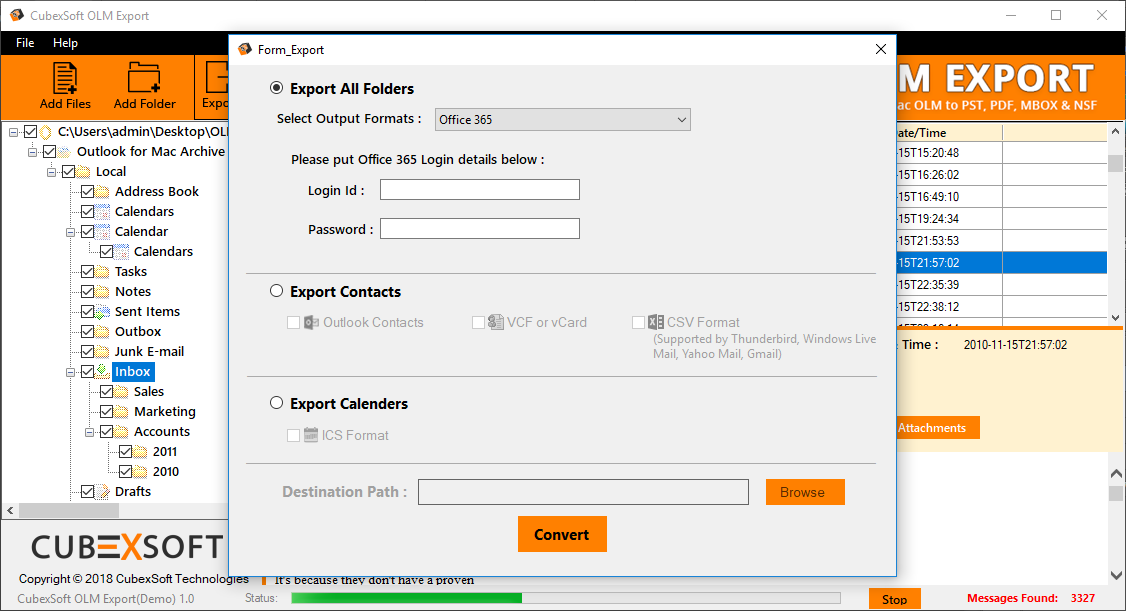Click the Junk E-mail folder icon
1126x611 pixels.
click(103, 353)
